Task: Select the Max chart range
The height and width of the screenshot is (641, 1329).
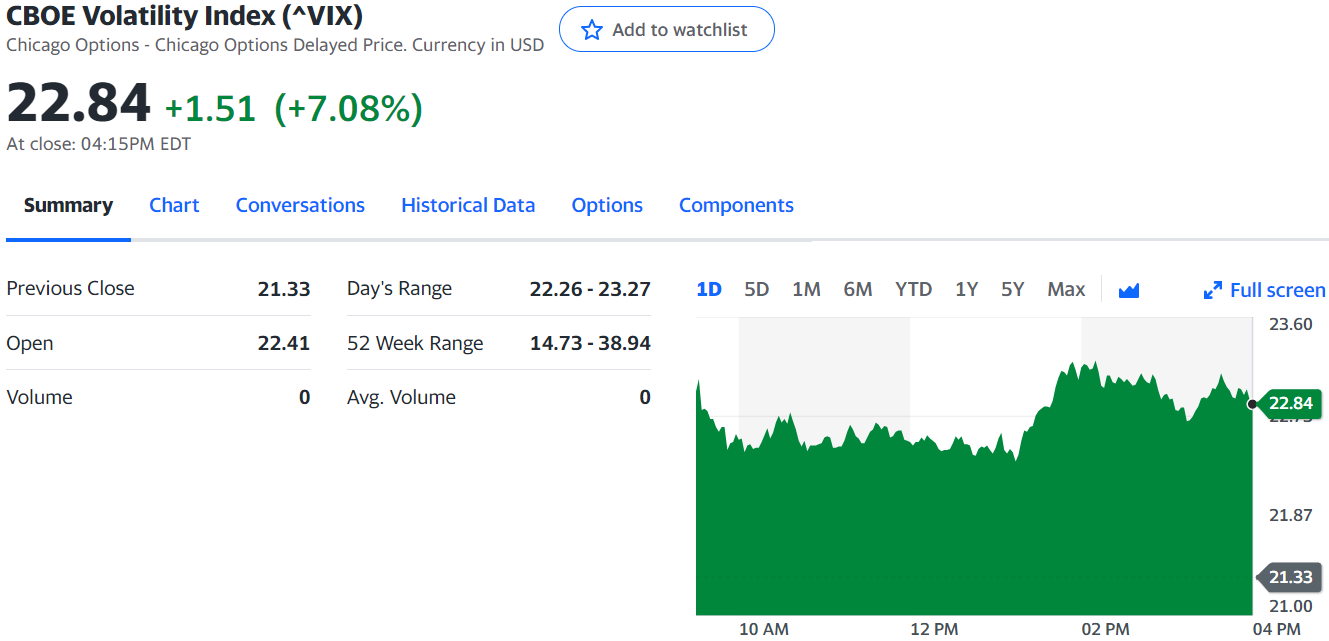Action: click(1066, 289)
